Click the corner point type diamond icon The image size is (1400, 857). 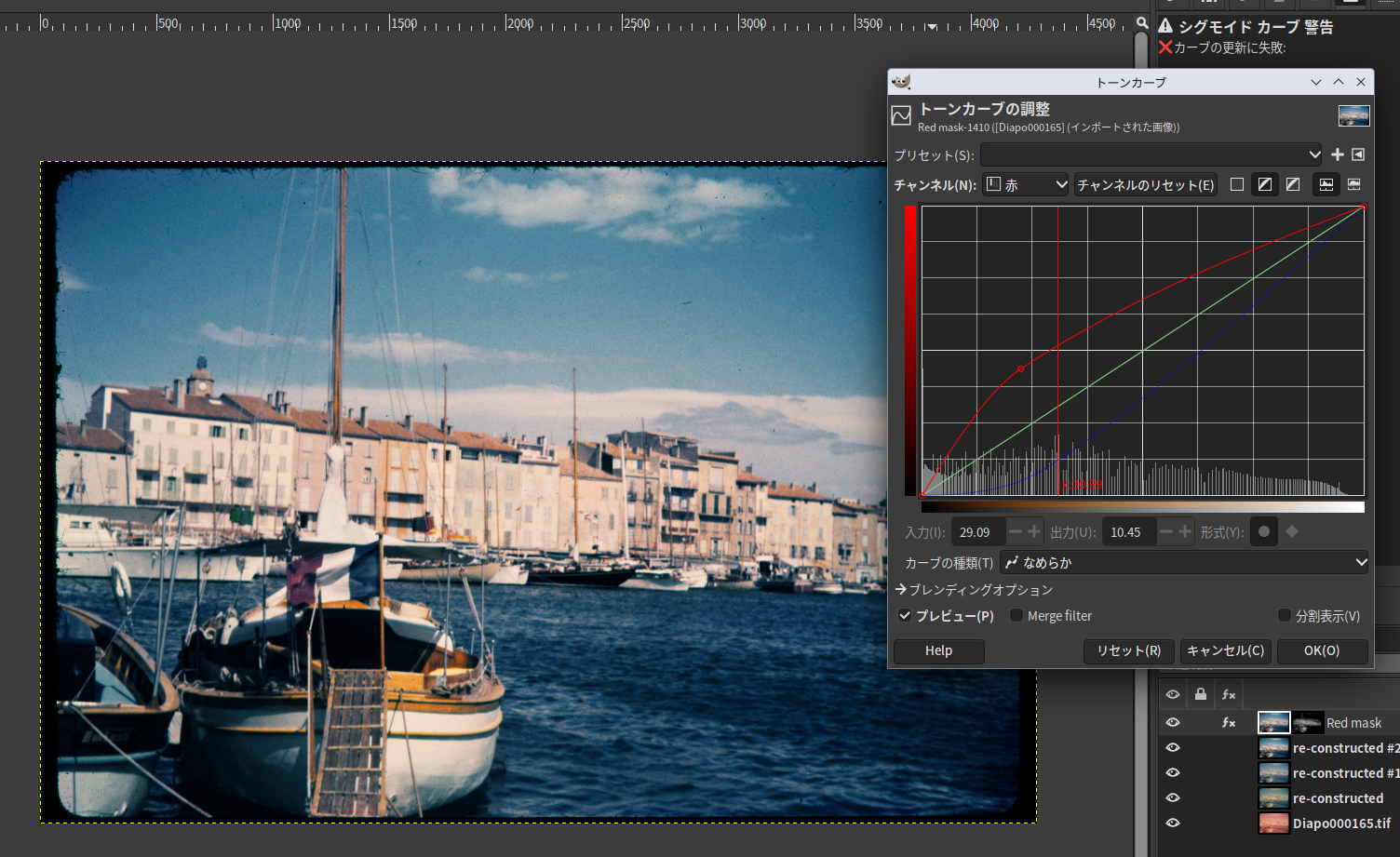click(x=1292, y=532)
